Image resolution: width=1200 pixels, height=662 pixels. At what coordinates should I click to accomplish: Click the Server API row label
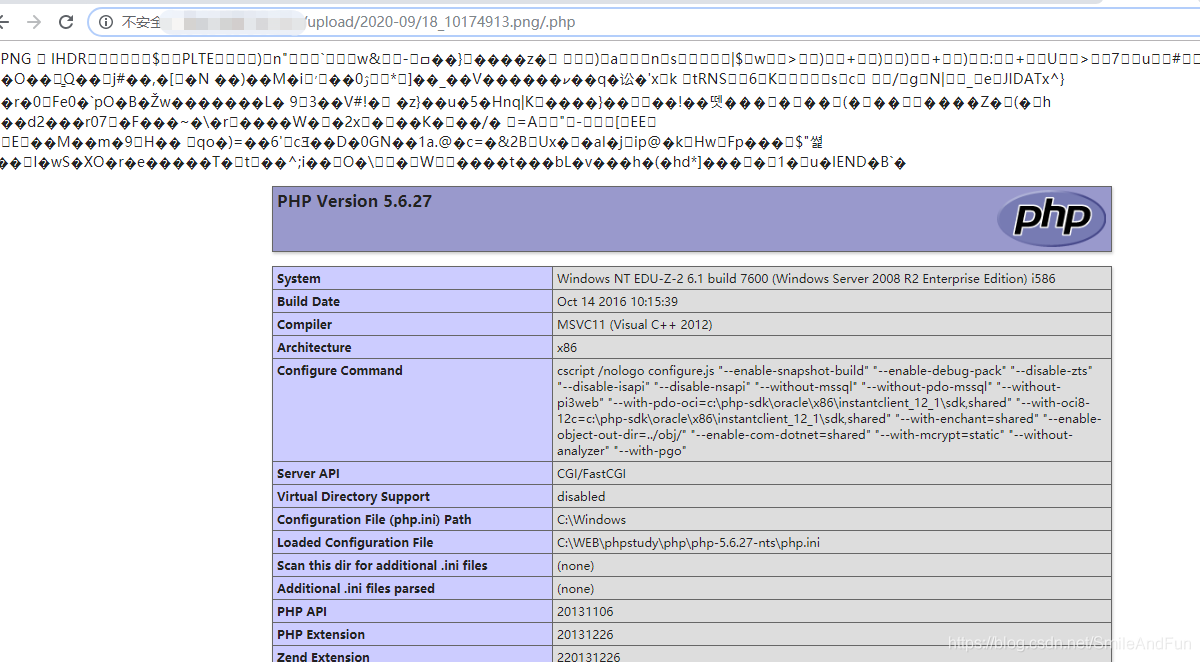(309, 474)
